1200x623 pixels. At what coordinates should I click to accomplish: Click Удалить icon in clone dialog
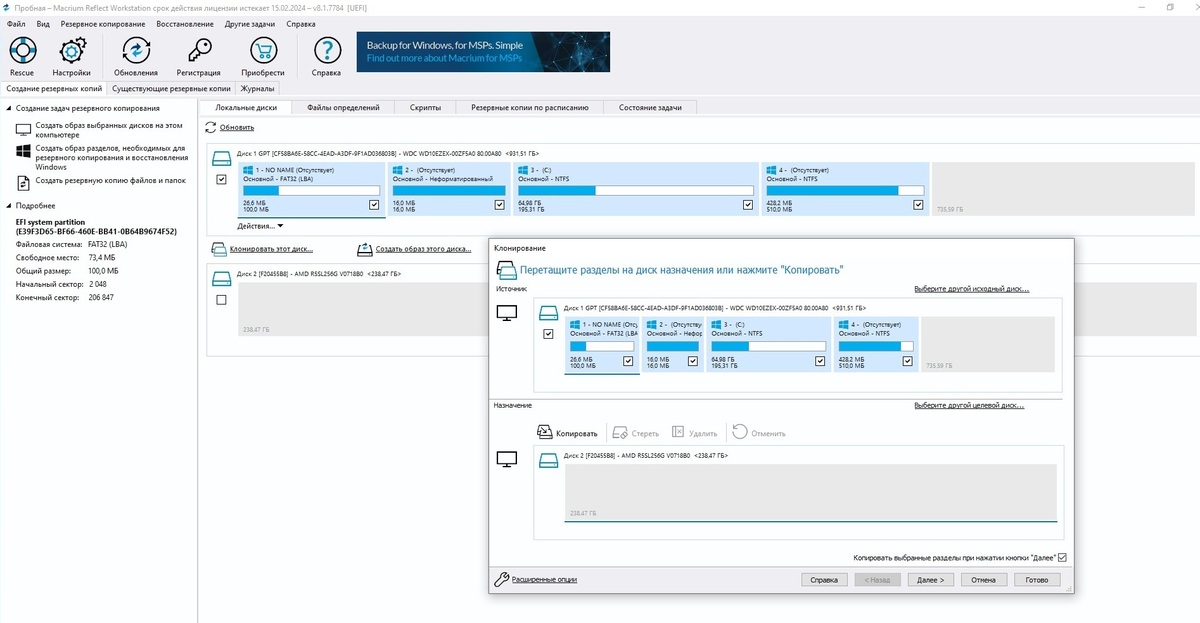pyautogui.click(x=678, y=432)
